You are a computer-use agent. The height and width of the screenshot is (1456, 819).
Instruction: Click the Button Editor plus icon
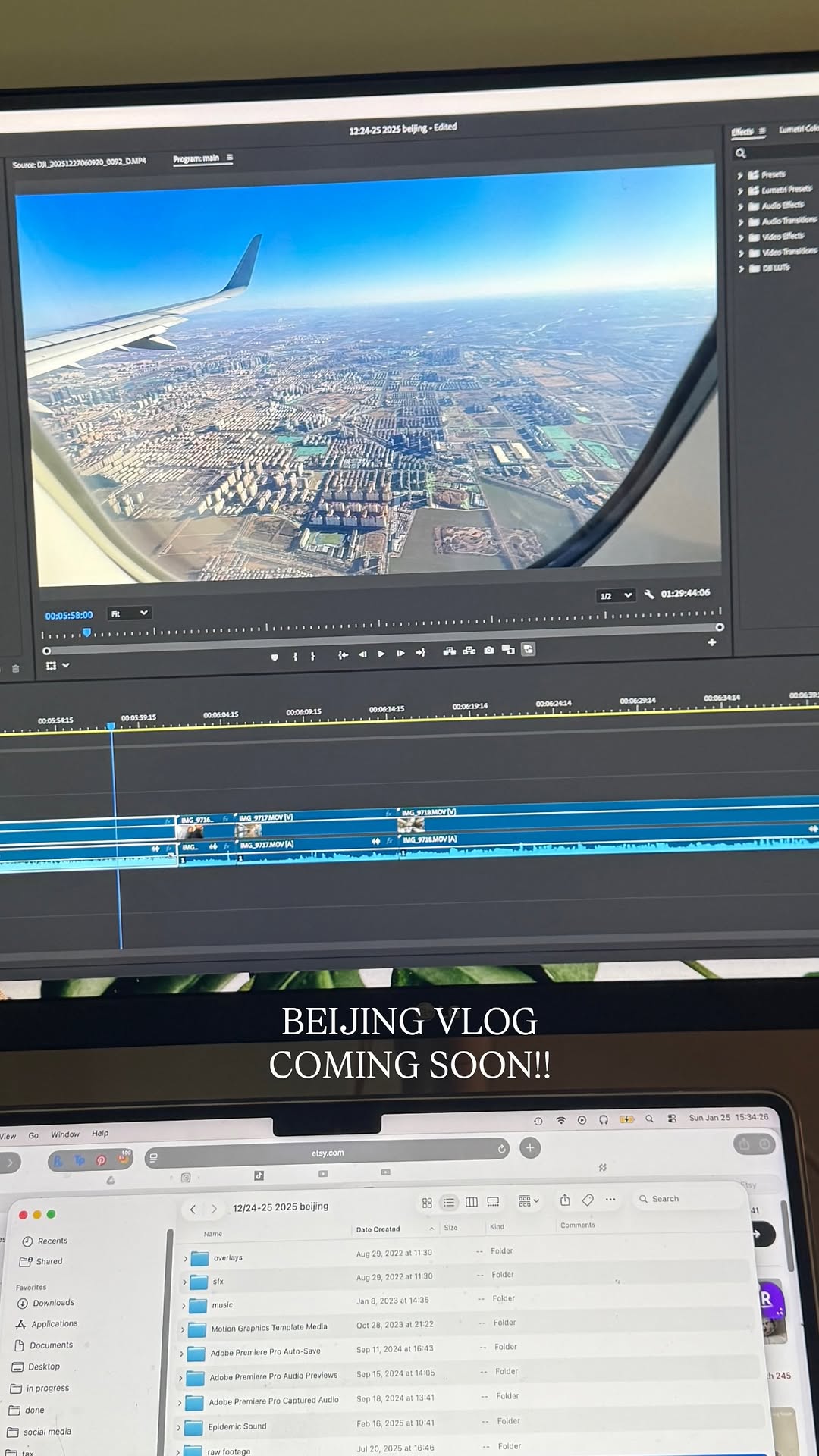(712, 642)
